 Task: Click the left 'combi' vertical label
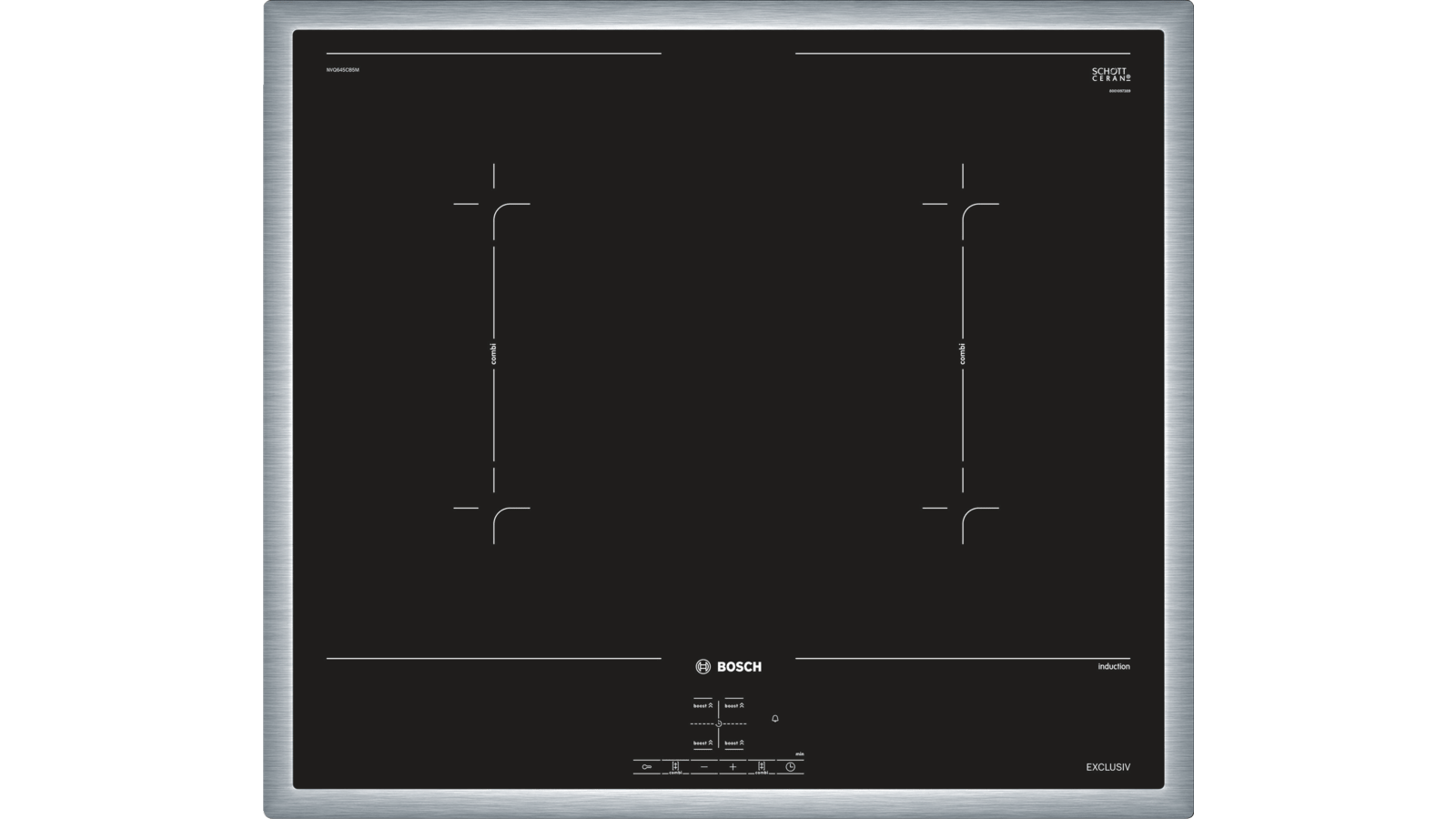pos(494,355)
